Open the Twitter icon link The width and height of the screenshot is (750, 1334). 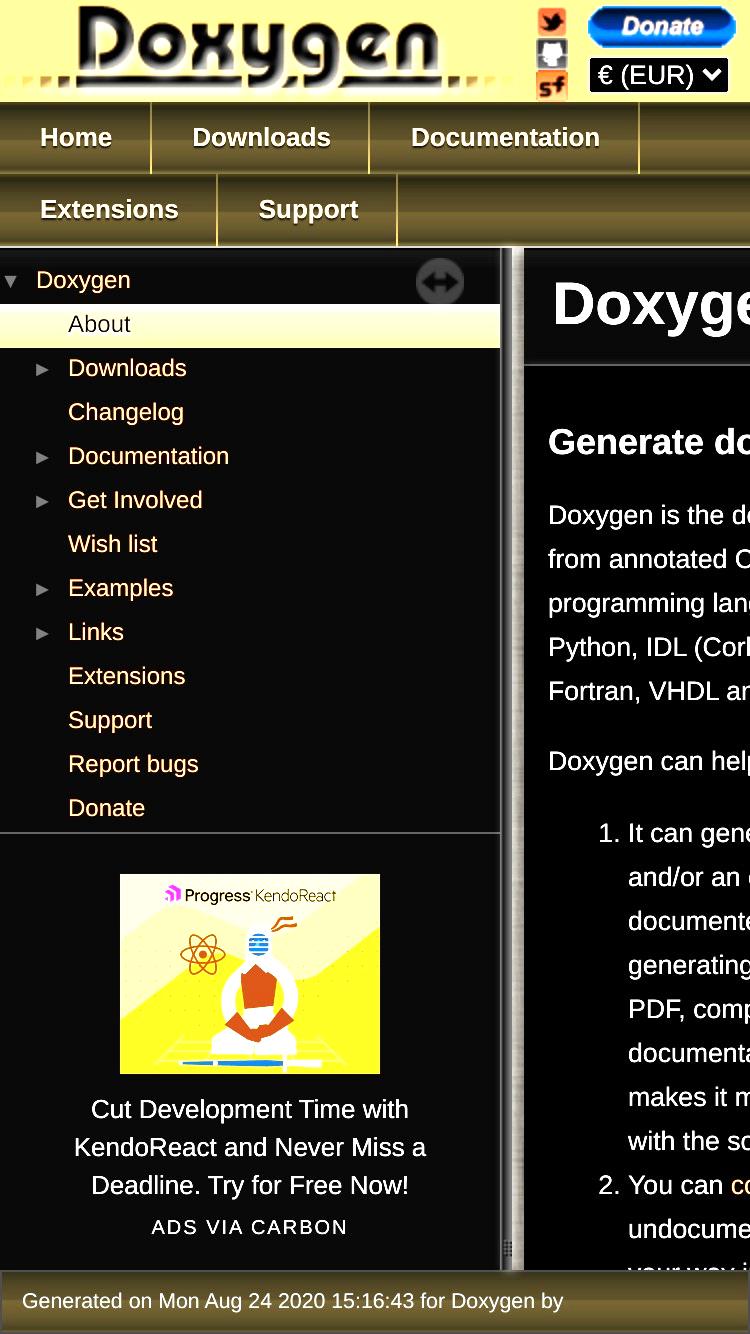click(x=552, y=22)
